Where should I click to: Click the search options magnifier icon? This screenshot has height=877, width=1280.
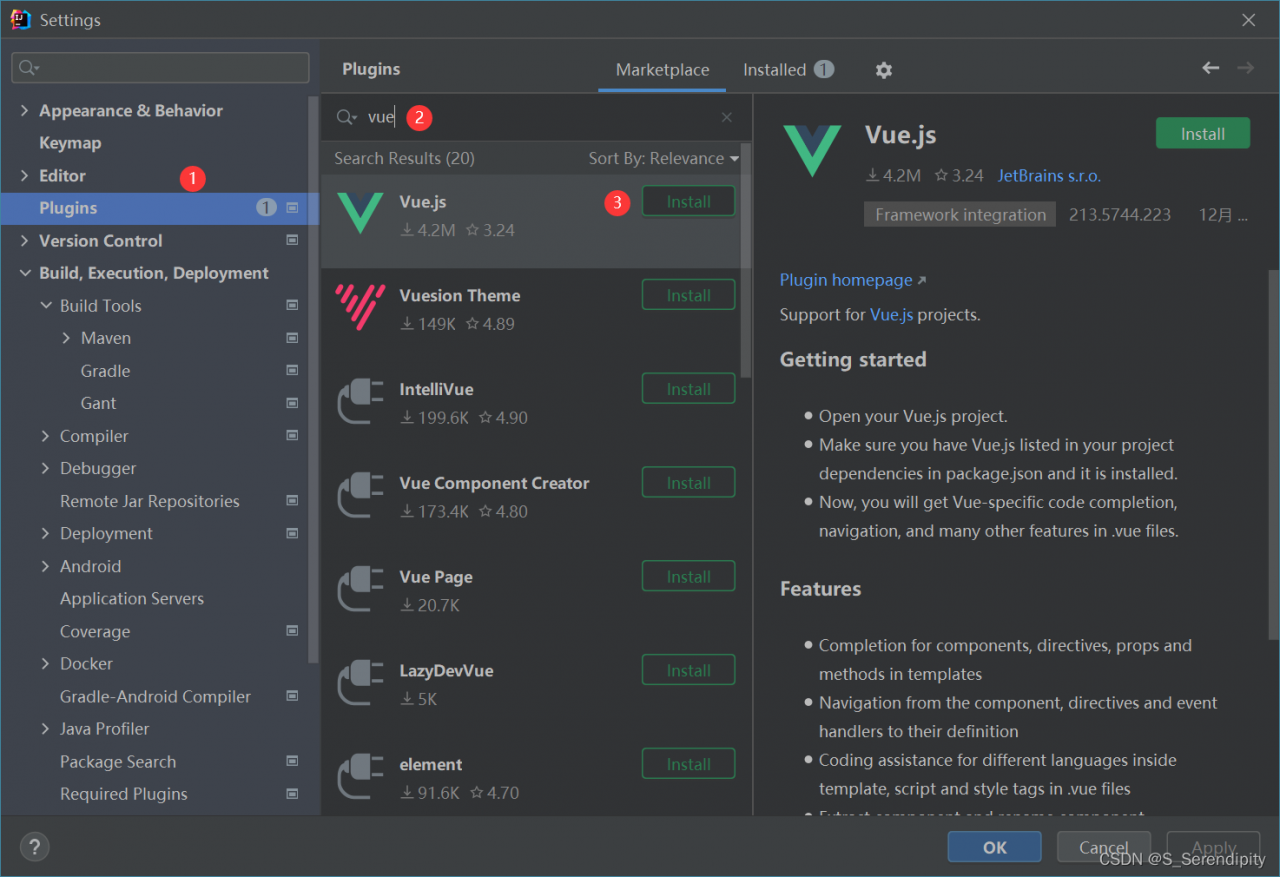(346, 118)
